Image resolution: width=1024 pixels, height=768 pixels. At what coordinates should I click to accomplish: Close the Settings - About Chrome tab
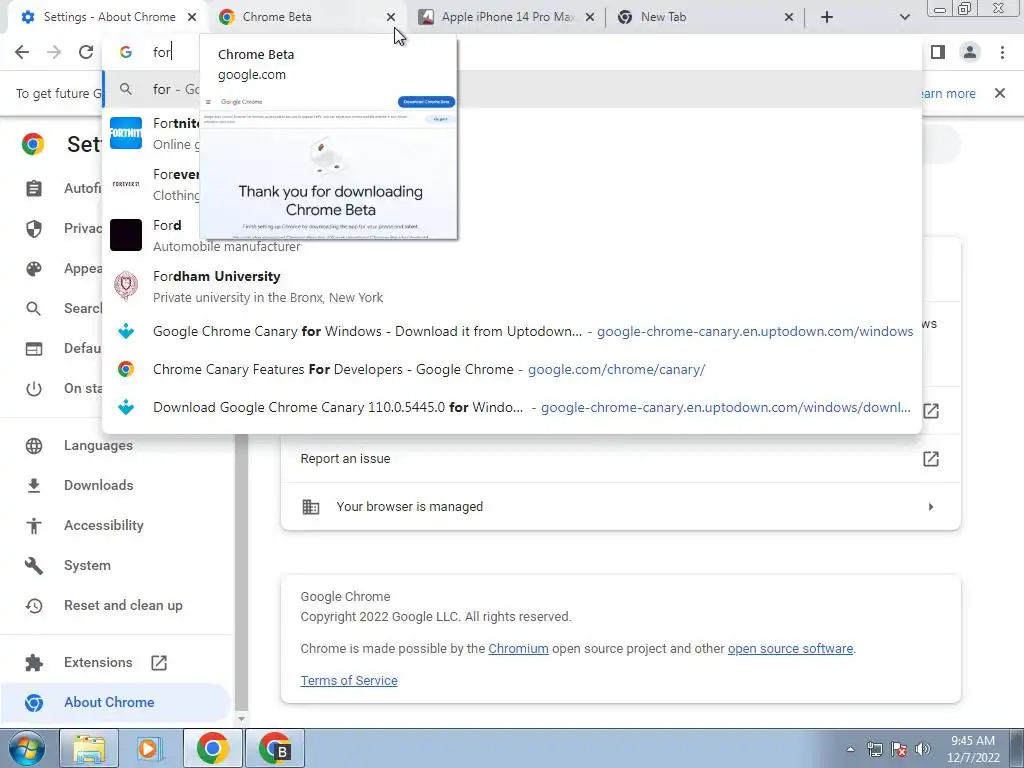[191, 17]
